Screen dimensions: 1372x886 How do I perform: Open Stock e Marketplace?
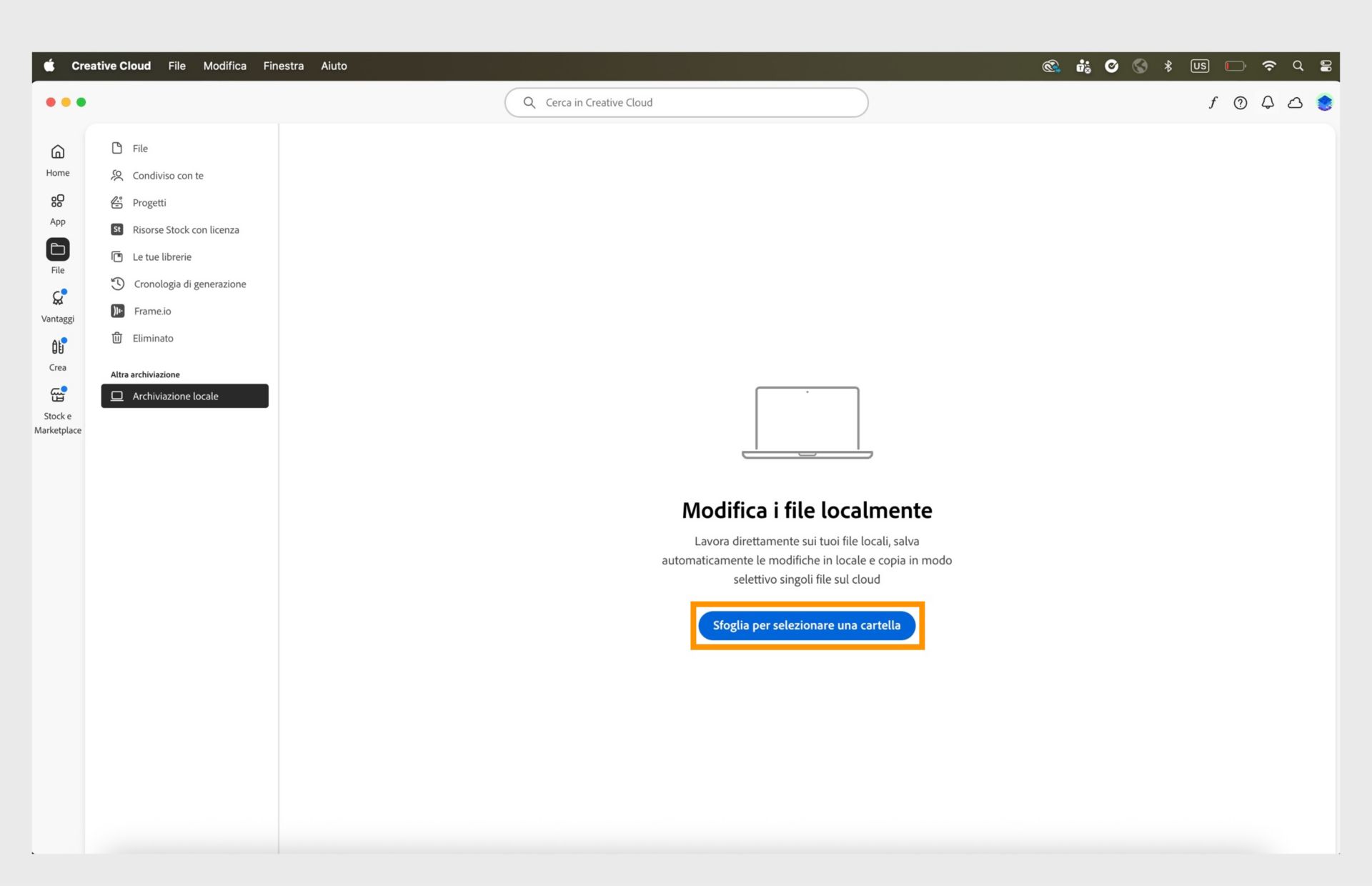[x=58, y=410]
